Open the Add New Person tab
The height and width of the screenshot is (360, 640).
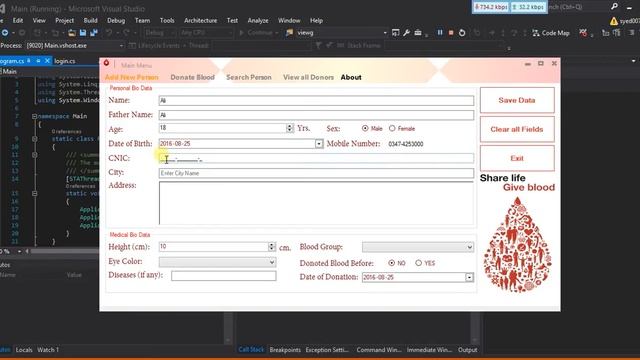131,77
